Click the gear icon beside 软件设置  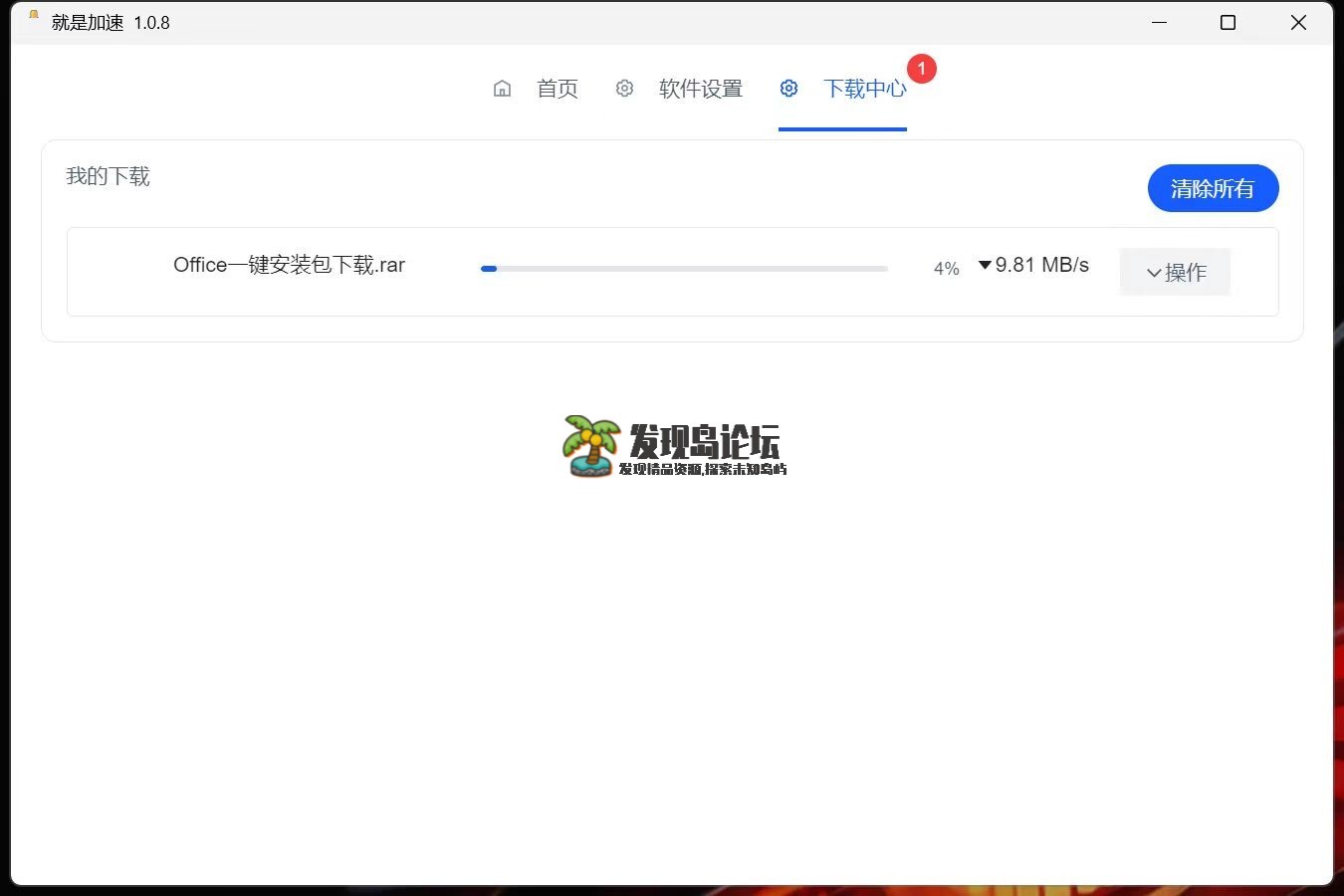624,89
